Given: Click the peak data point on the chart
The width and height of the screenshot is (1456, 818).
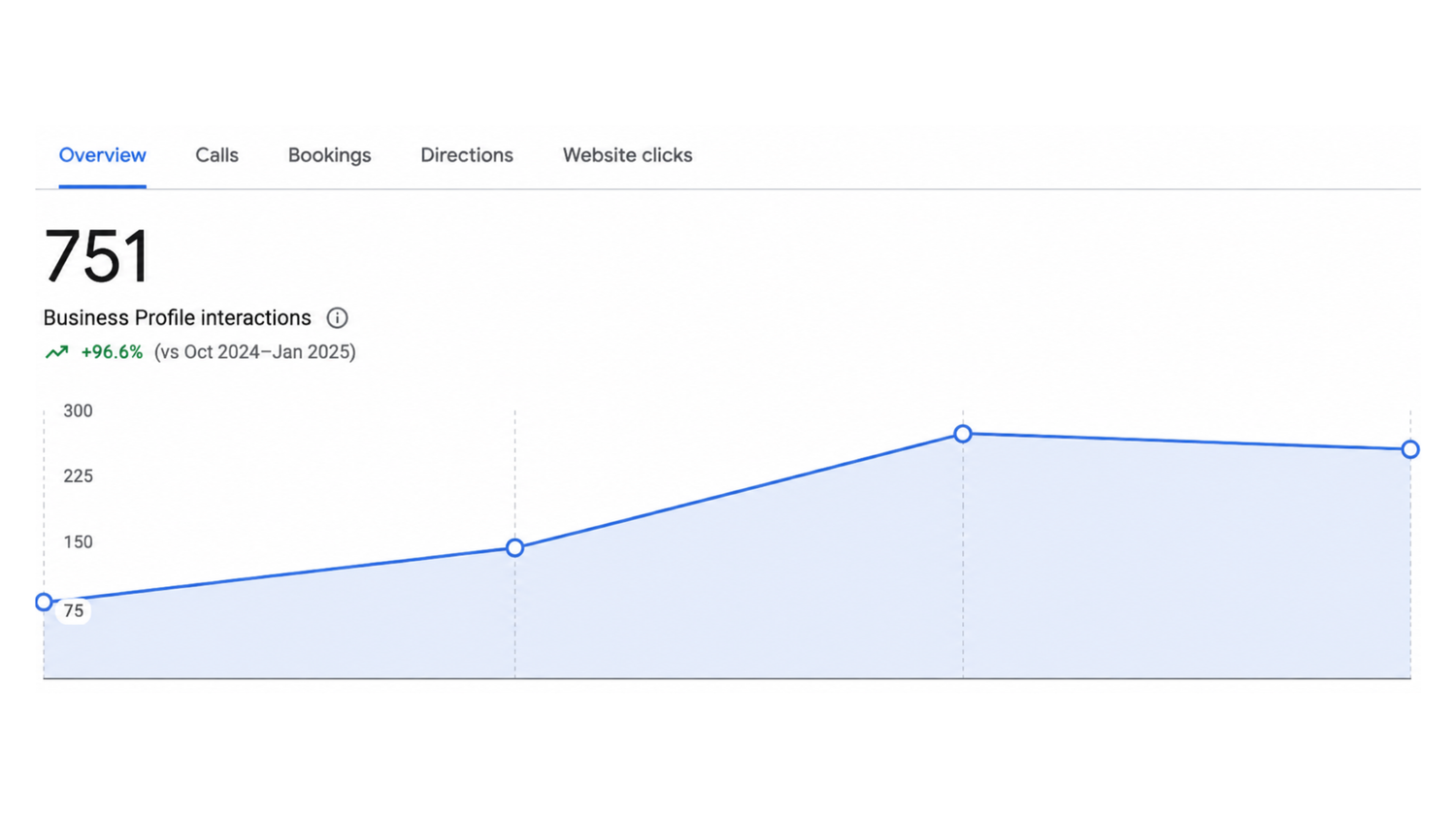Looking at the screenshot, I should coord(963,434).
